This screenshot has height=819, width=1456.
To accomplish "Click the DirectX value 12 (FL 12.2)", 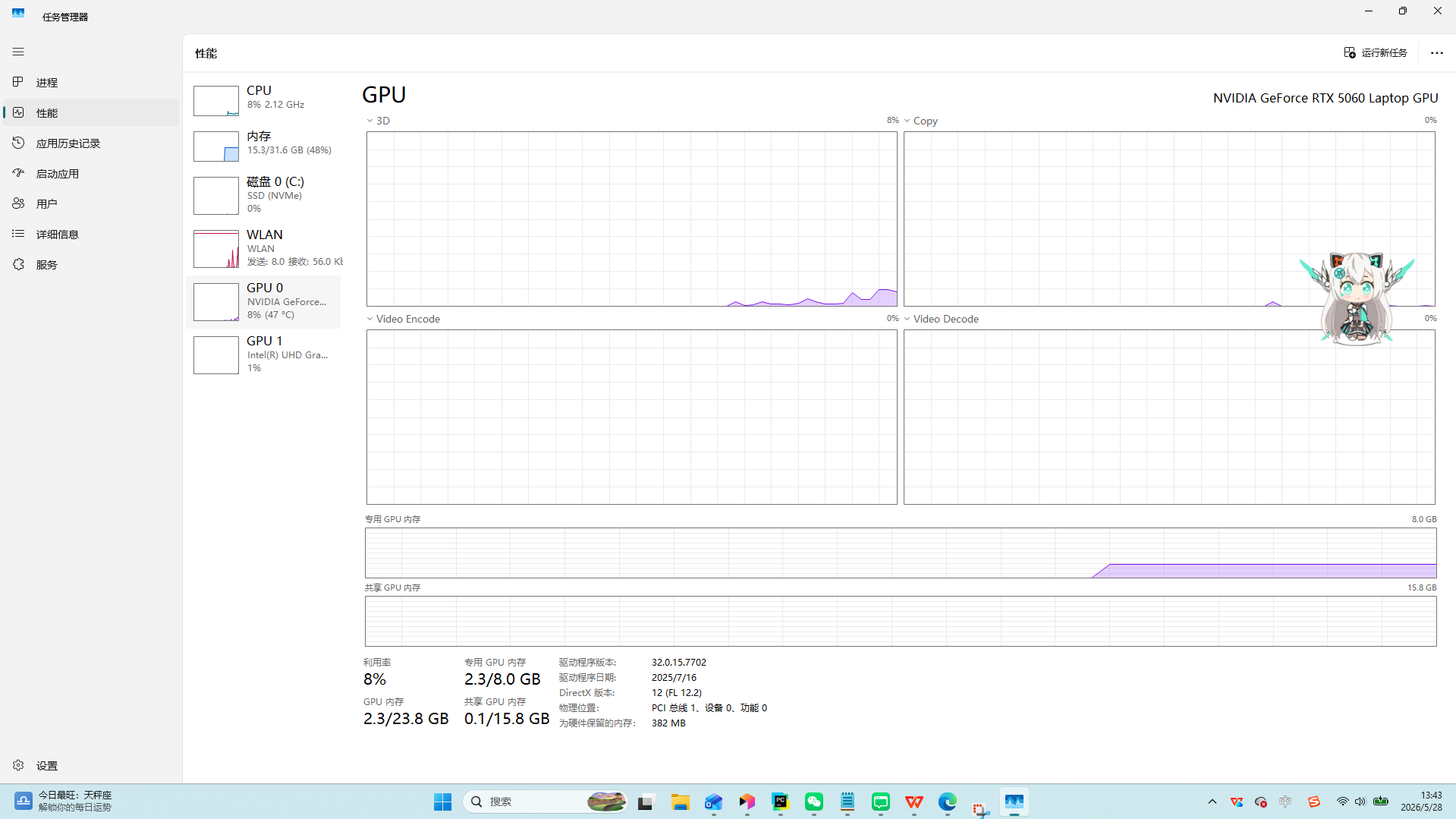I will point(677,692).
